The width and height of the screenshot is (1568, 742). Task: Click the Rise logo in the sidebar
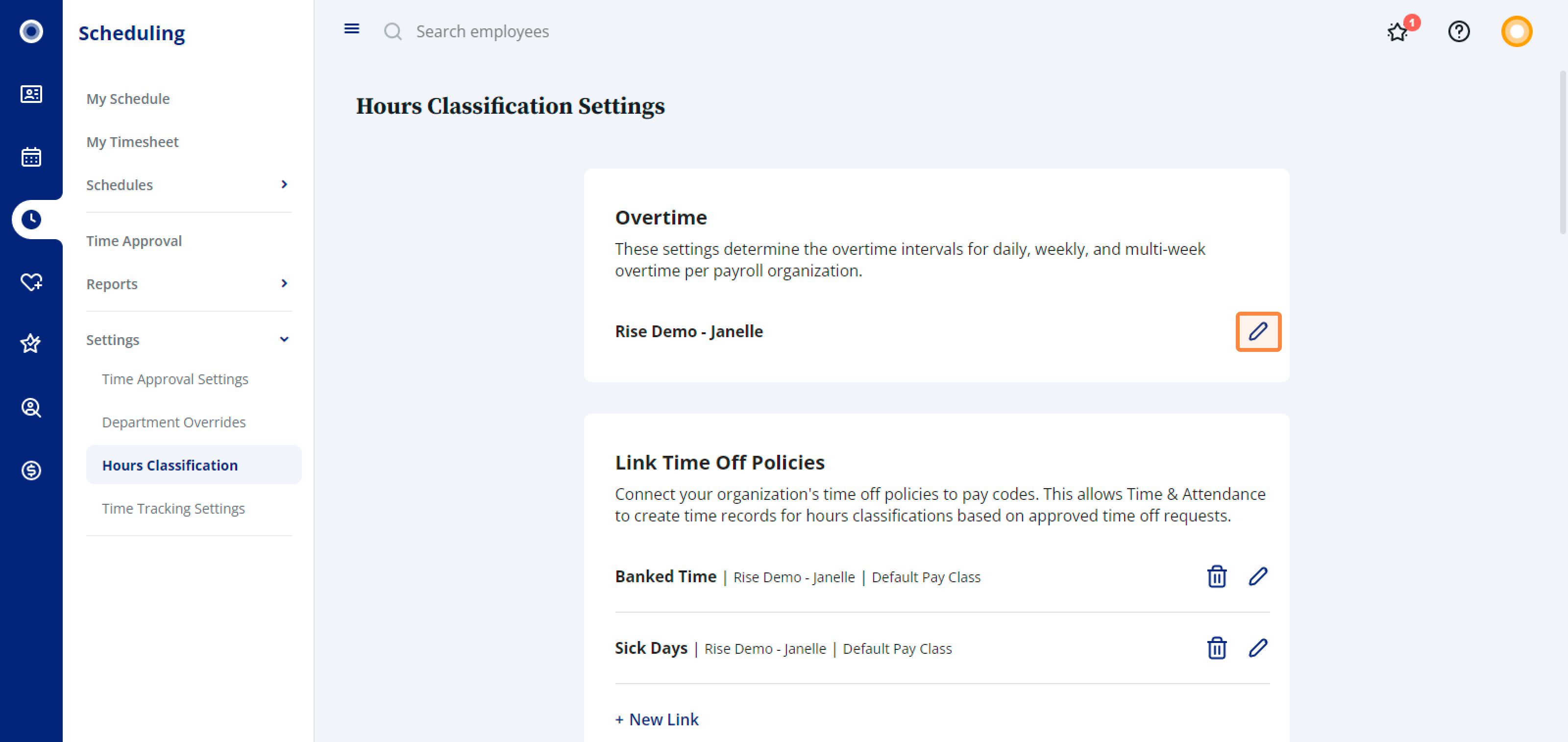pos(31,31)
